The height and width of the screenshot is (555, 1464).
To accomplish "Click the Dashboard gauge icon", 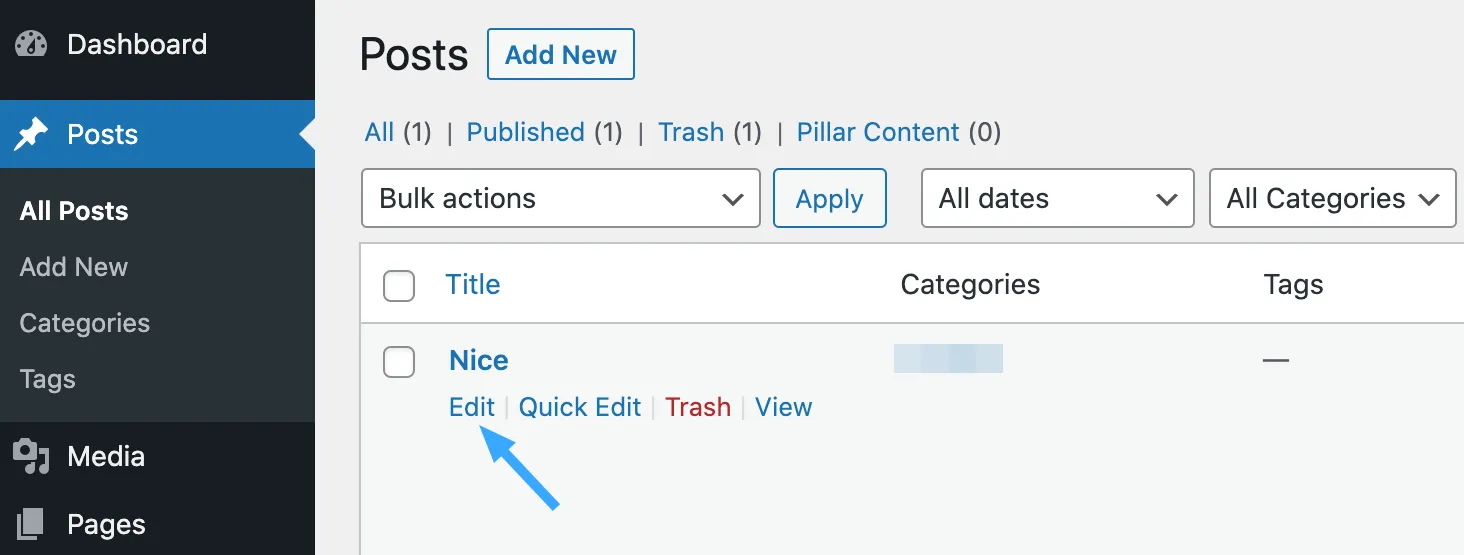I will click(31, 45).
